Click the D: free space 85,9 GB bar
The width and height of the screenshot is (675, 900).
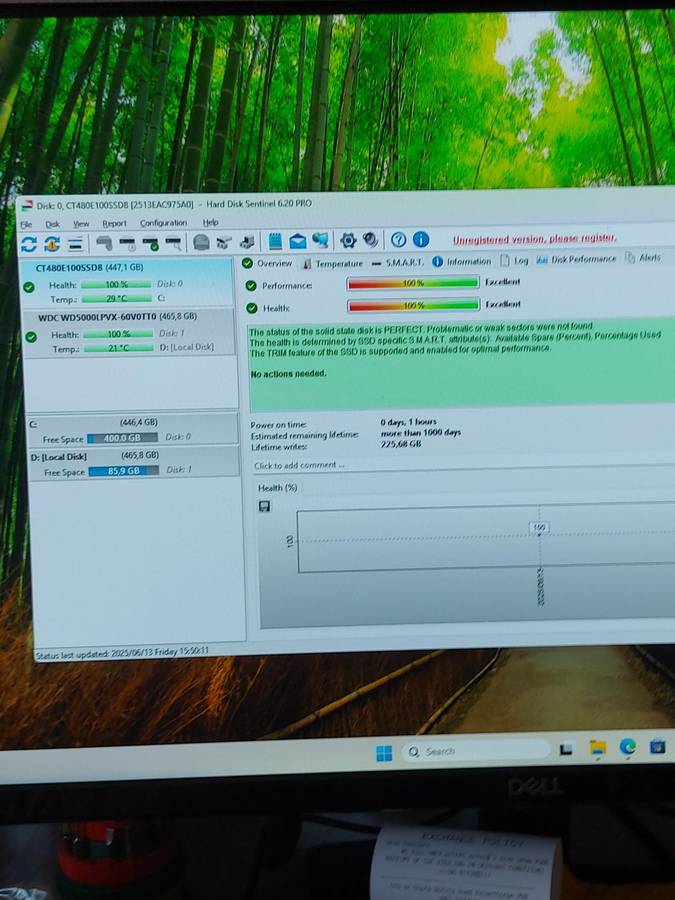pyautogui.click(x=124, y=471)
